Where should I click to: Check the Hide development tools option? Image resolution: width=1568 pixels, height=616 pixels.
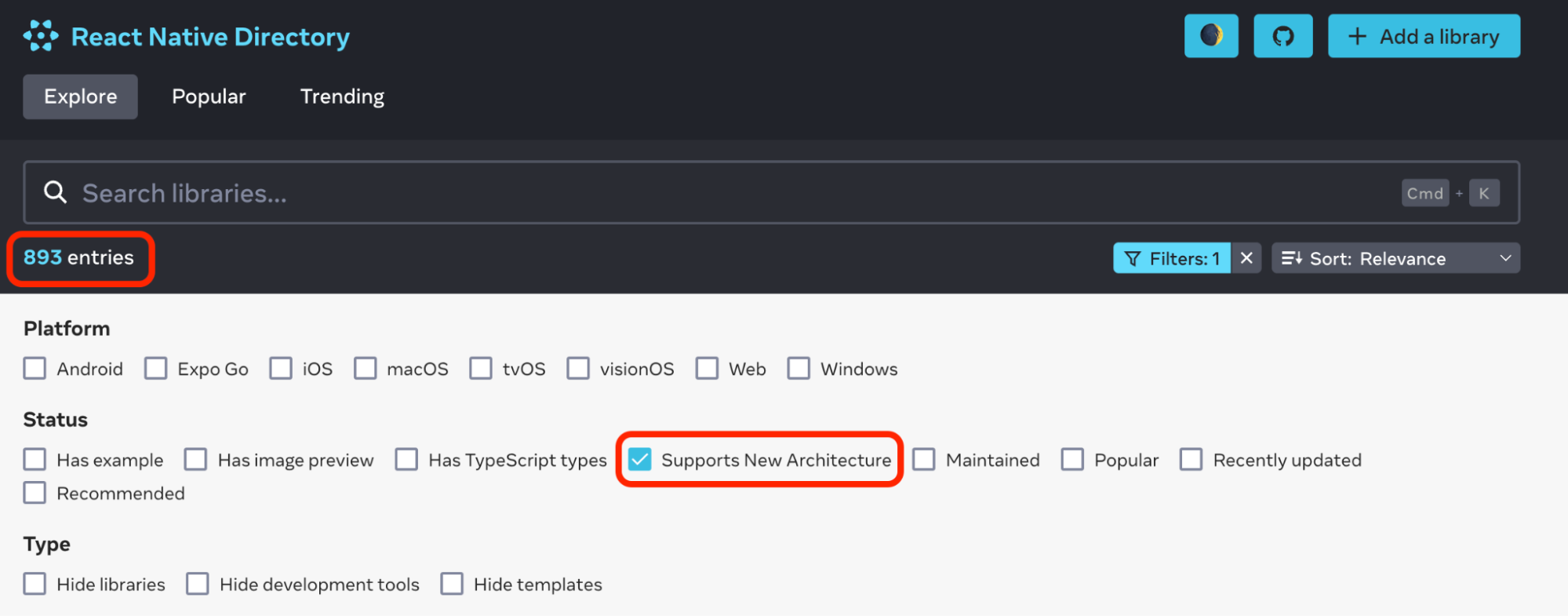[x=197, y=584]
